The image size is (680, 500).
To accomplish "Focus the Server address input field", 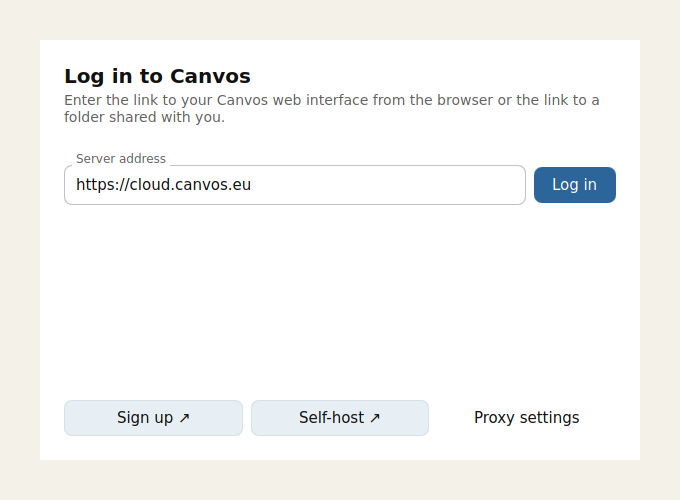I will [x=295, y=185].
